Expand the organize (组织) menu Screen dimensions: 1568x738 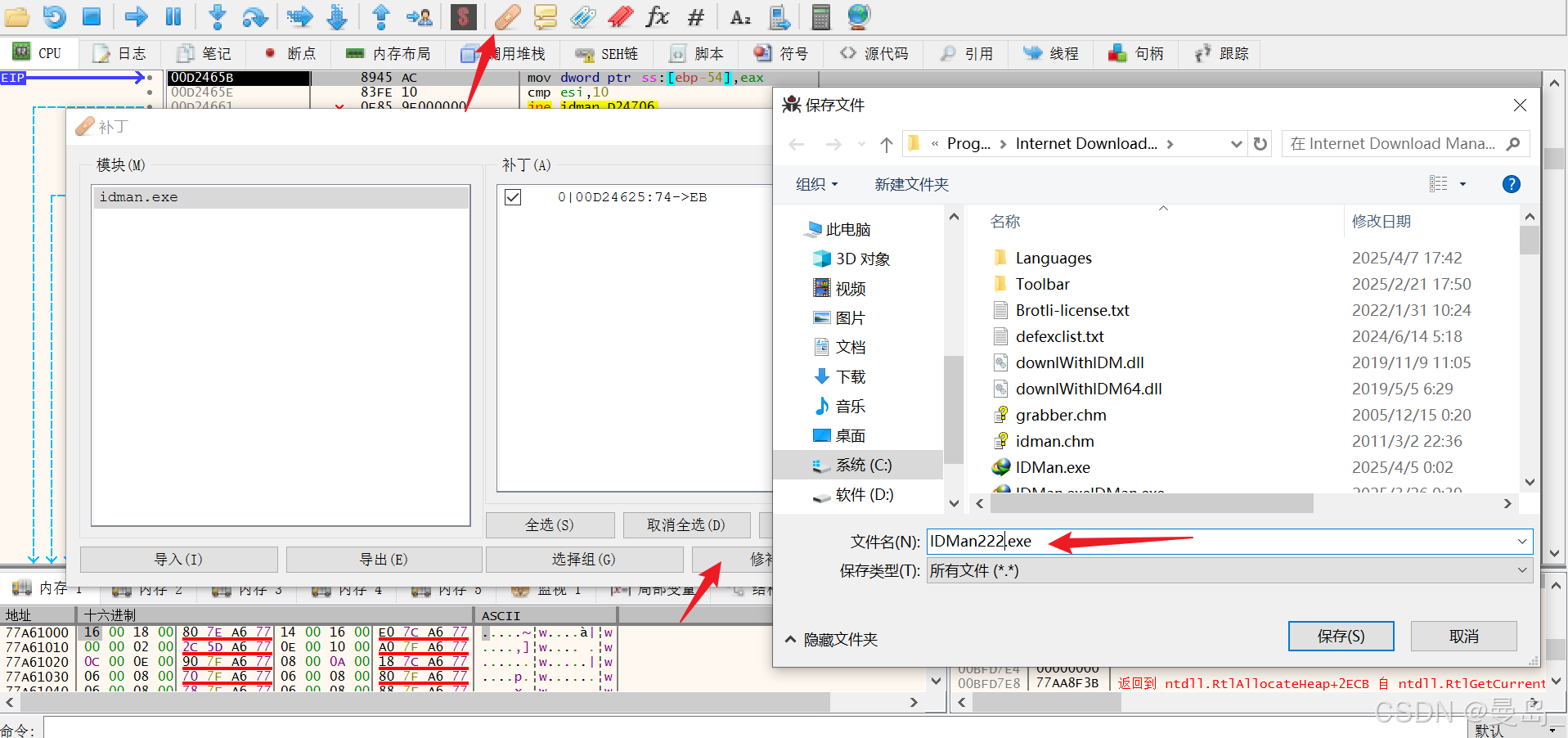click(x=816, y=184)
